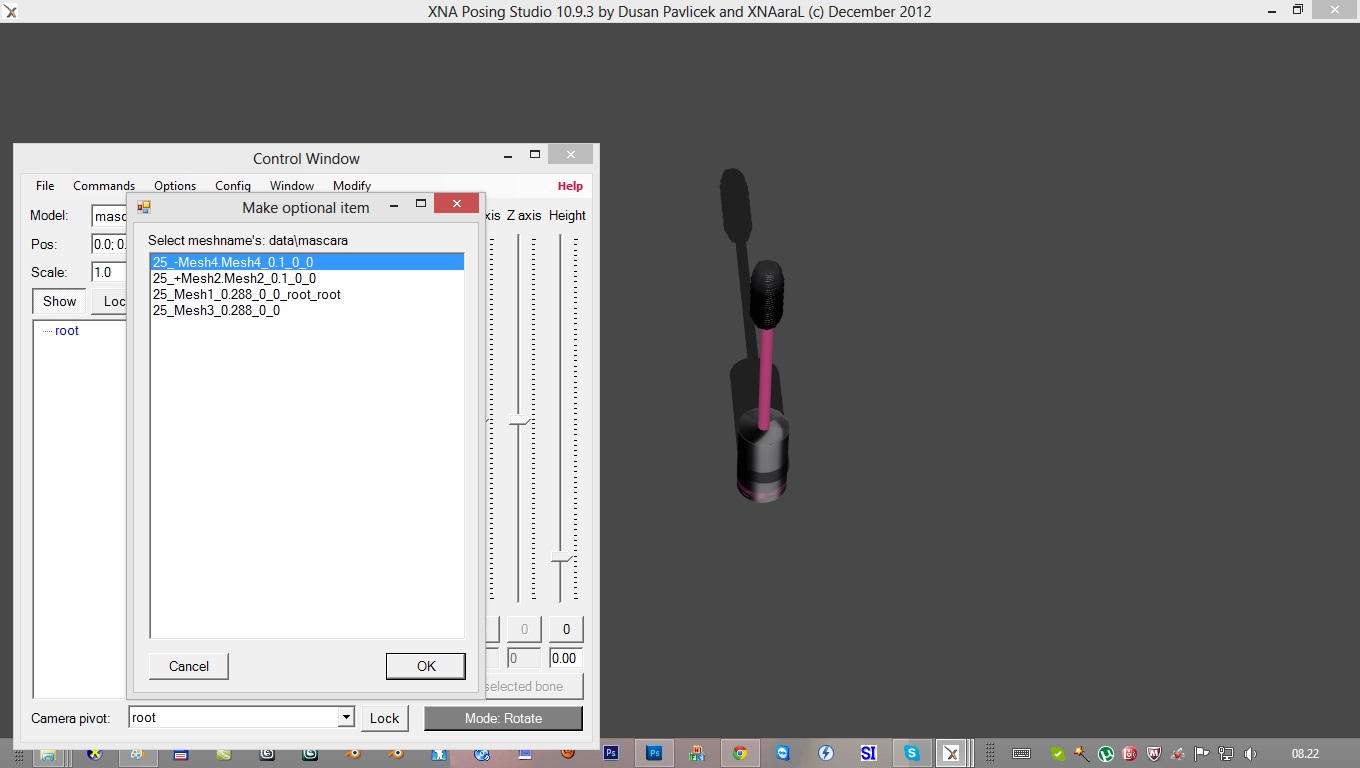Open the red Help menu

(x=570, y=186)
